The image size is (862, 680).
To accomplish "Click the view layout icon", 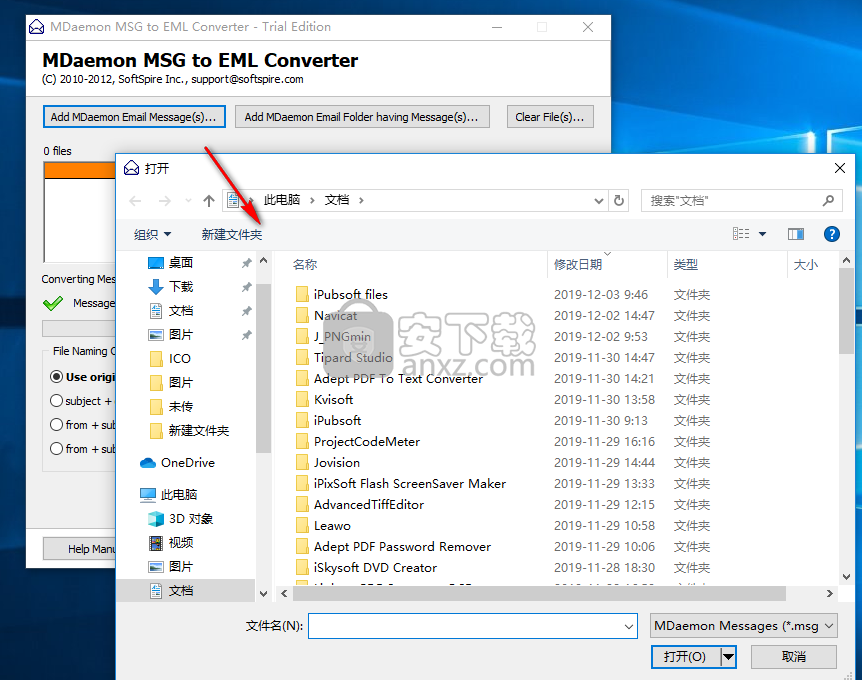I will coord(741,234).
